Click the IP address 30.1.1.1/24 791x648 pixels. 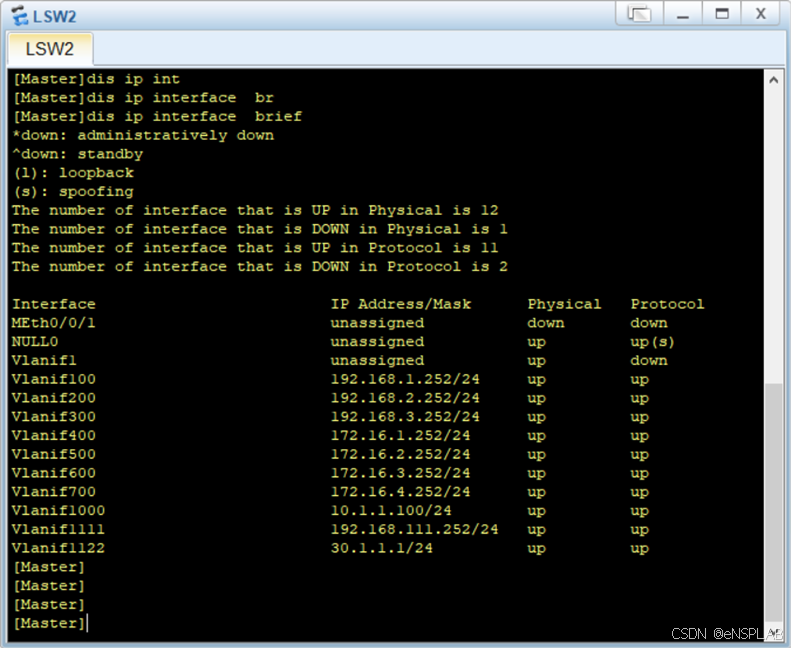coord(382,548)
